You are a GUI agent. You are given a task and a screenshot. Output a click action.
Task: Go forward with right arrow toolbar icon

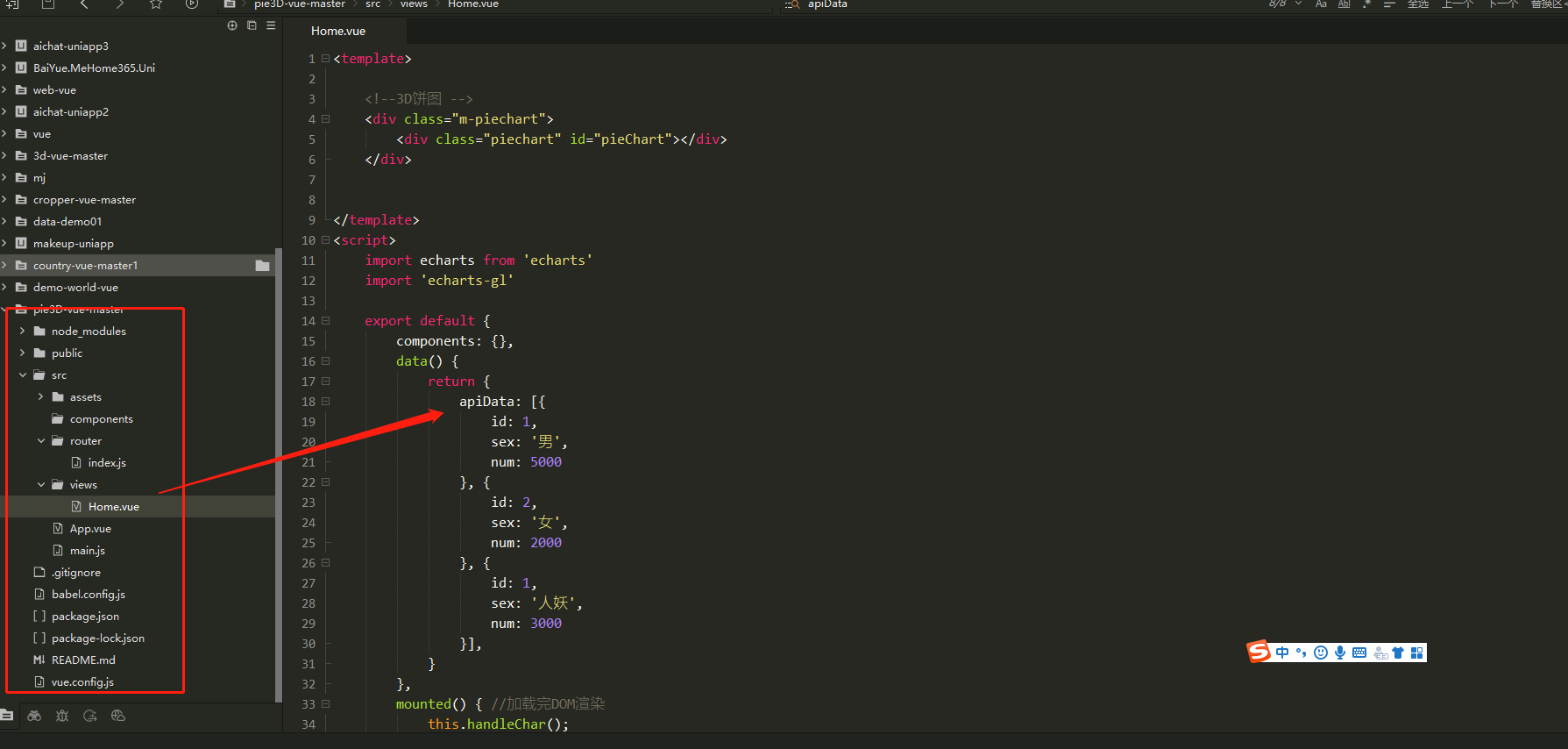click(x=120, y=4)
